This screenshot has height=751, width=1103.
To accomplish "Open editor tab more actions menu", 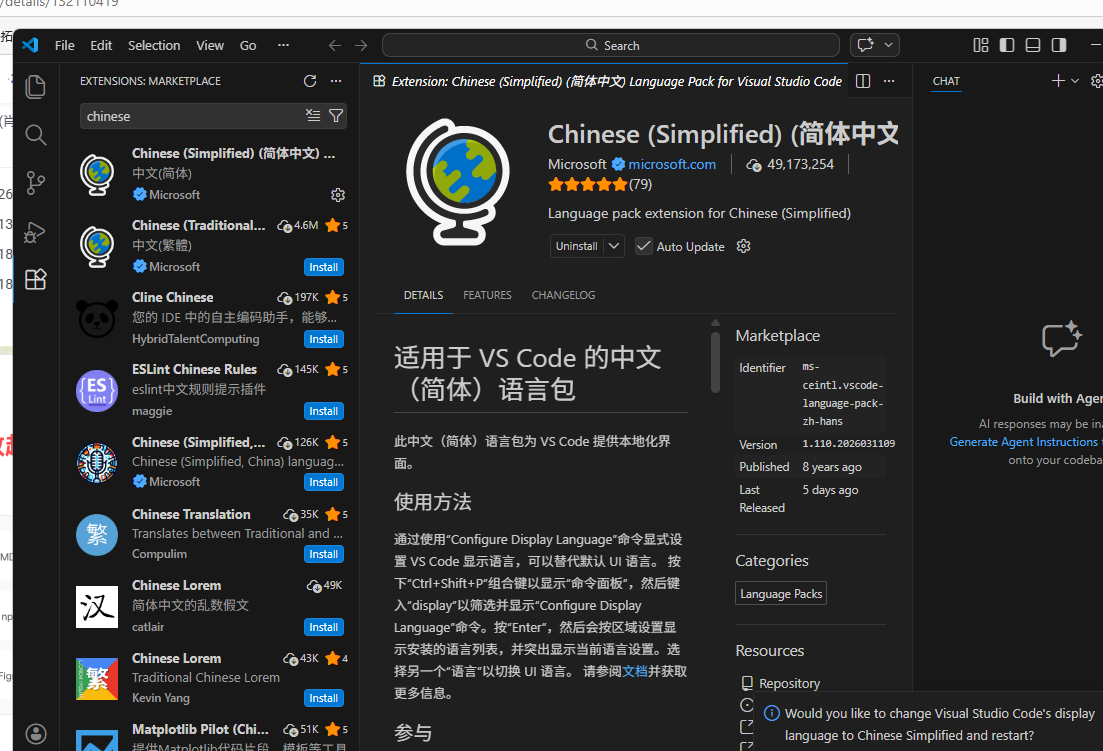I will click(x=889, y=81).
